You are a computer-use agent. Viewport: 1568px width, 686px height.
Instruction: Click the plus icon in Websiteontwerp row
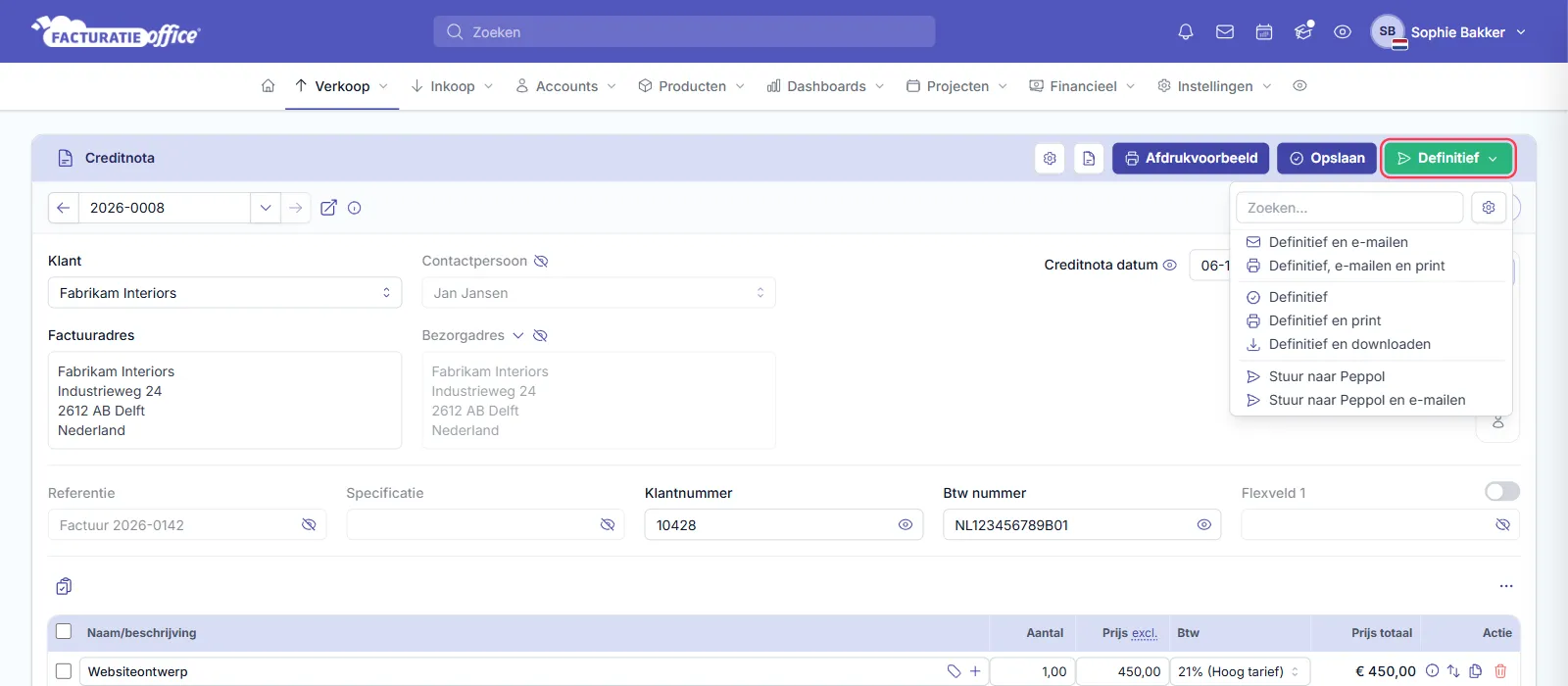click(x=975, y=671)
